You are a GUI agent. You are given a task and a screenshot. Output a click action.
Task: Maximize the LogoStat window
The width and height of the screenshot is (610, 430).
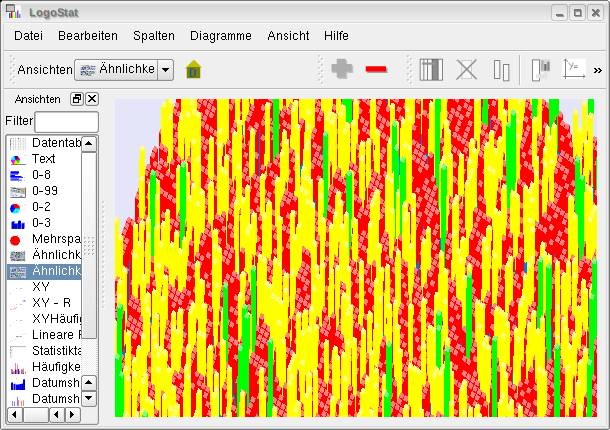pos(578,13)
